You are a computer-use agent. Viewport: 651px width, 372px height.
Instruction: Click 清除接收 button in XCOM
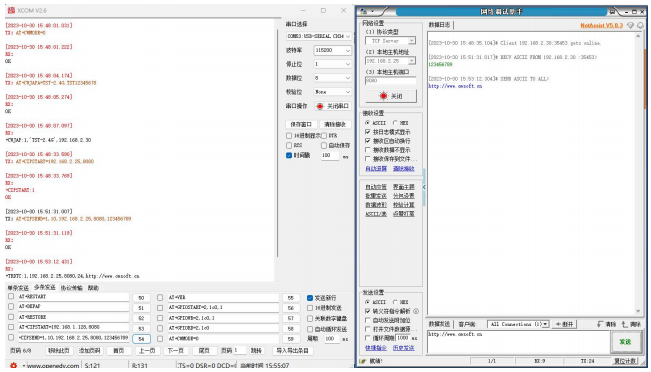tap(335, 124)
